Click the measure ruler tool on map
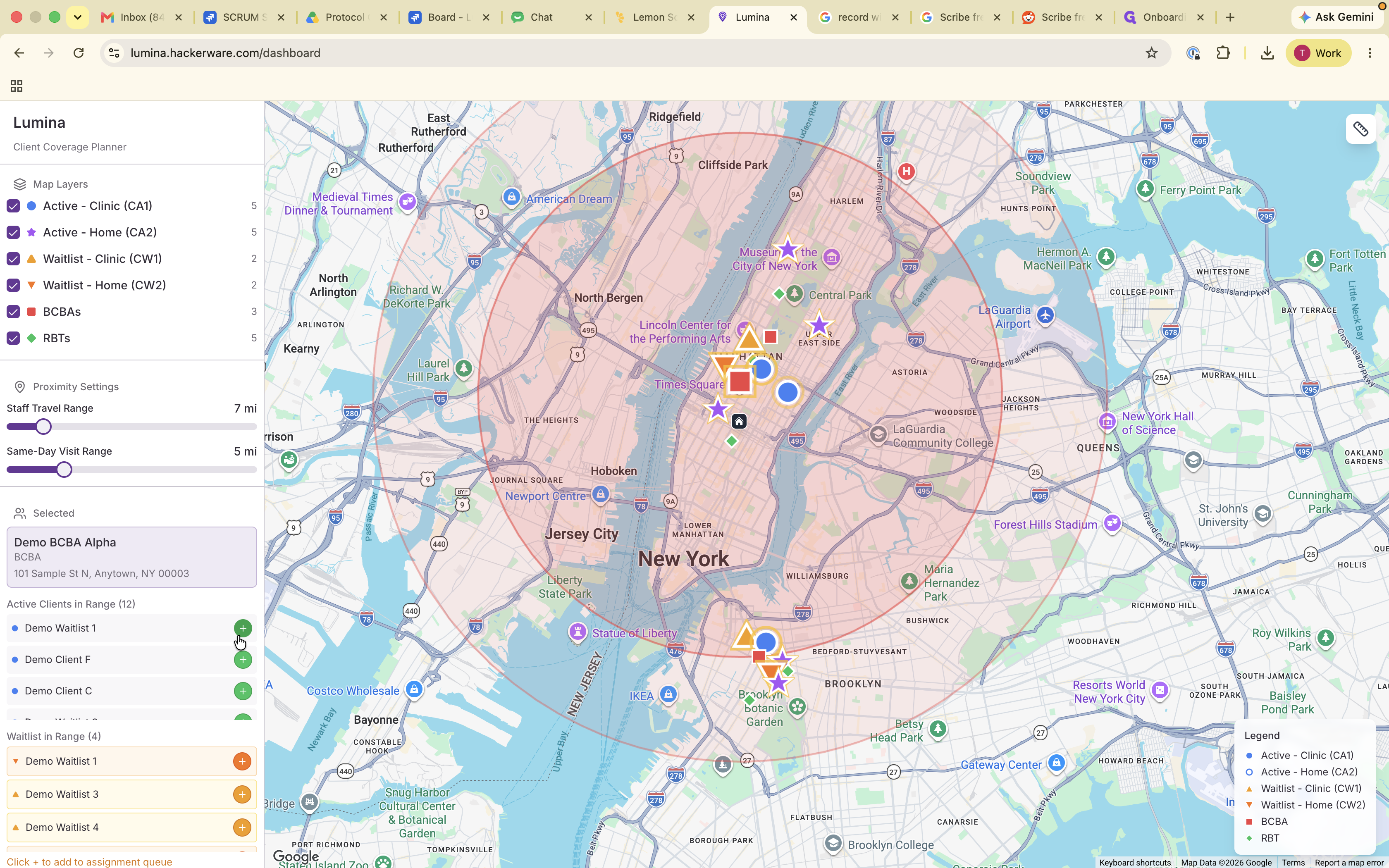Image resolution: width=1389 pixels, height=868 pixels. pos(1360,129)
